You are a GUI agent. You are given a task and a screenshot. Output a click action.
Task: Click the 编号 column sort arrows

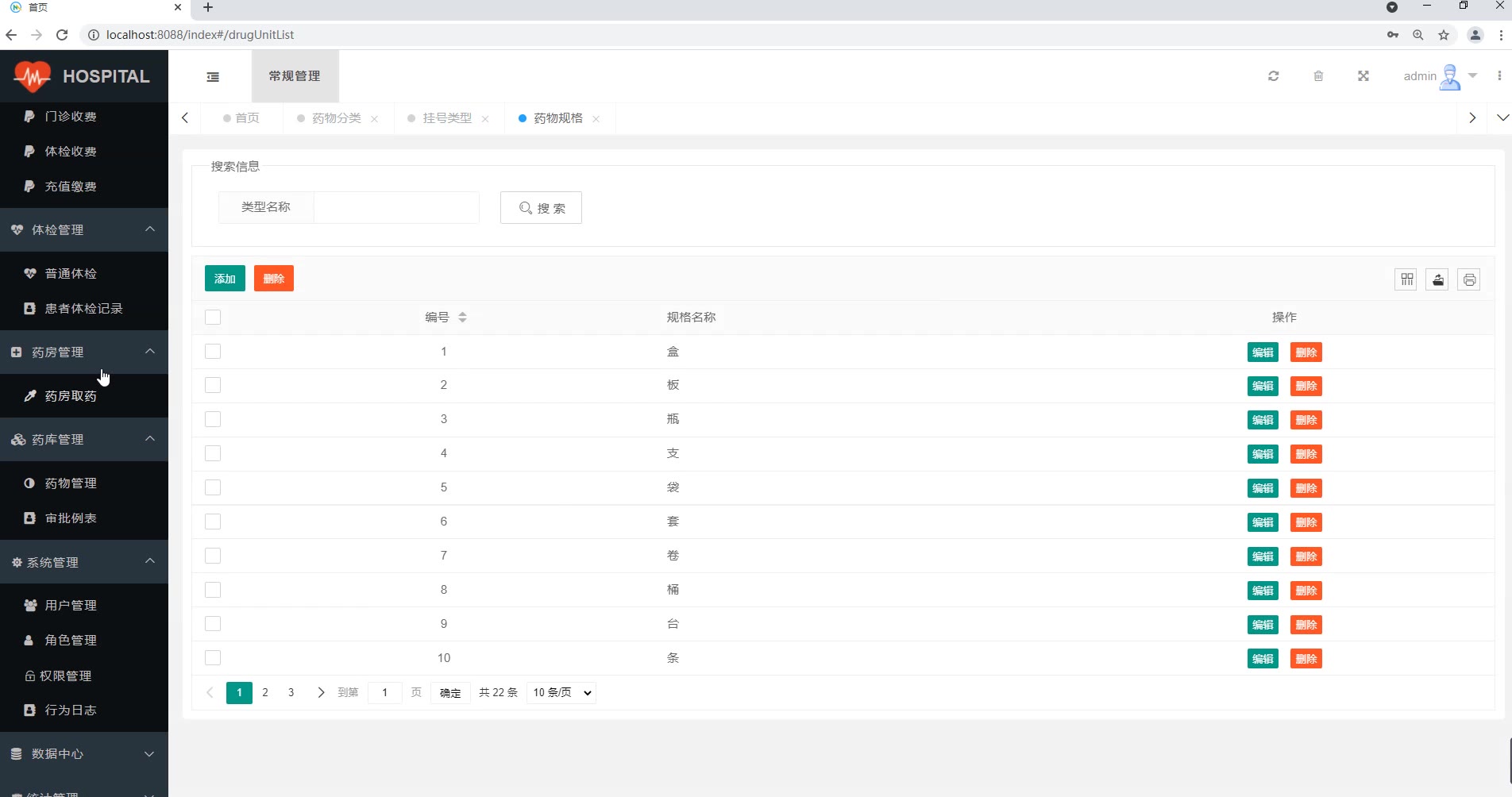pos(462,317)
